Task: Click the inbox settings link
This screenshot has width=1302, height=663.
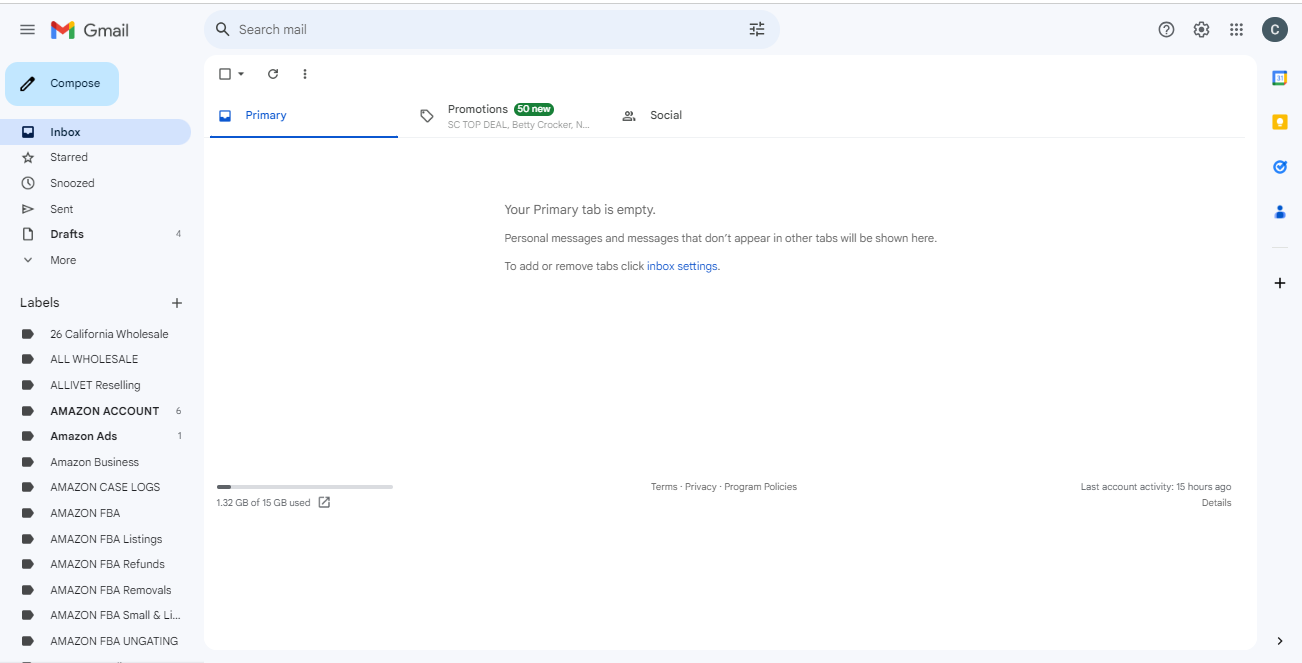Action: click(682, 266)
